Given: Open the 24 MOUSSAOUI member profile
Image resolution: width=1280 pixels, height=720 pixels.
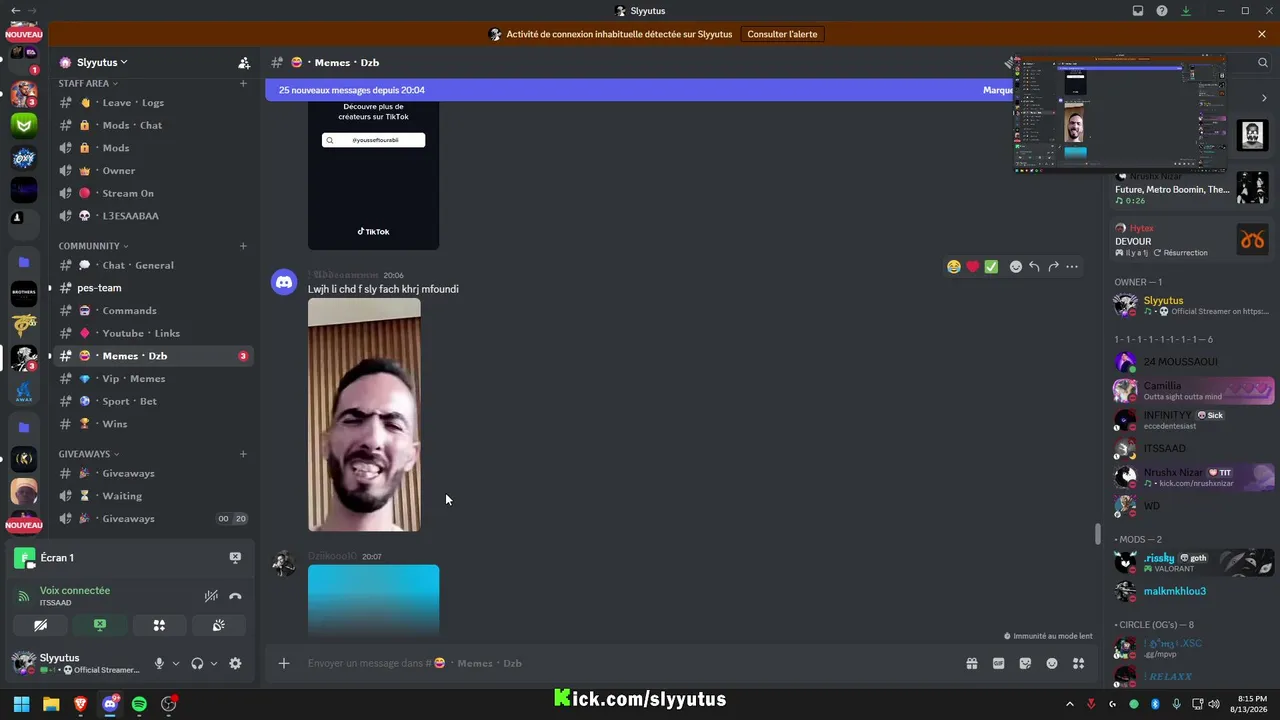Looking at the screenshot, I should click(1194, 362).
